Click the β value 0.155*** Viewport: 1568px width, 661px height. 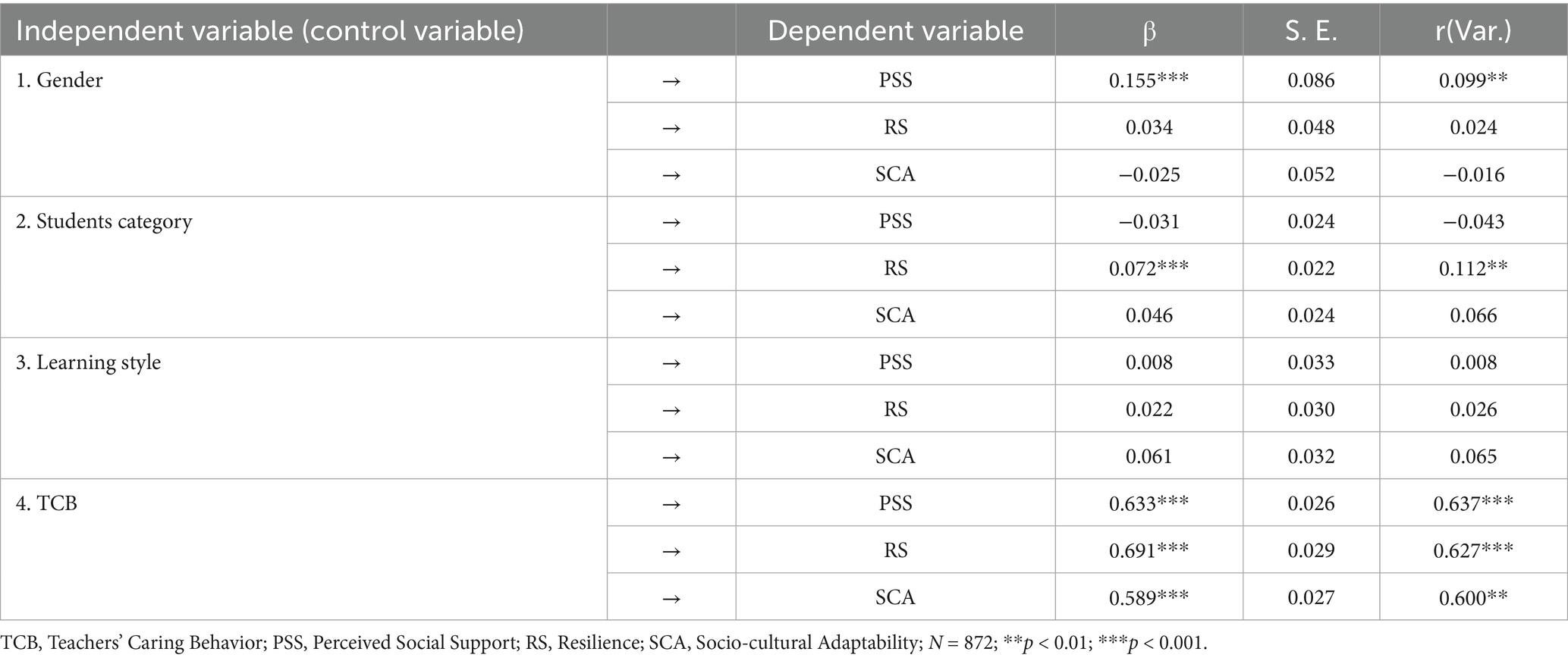click(1149, 80)
